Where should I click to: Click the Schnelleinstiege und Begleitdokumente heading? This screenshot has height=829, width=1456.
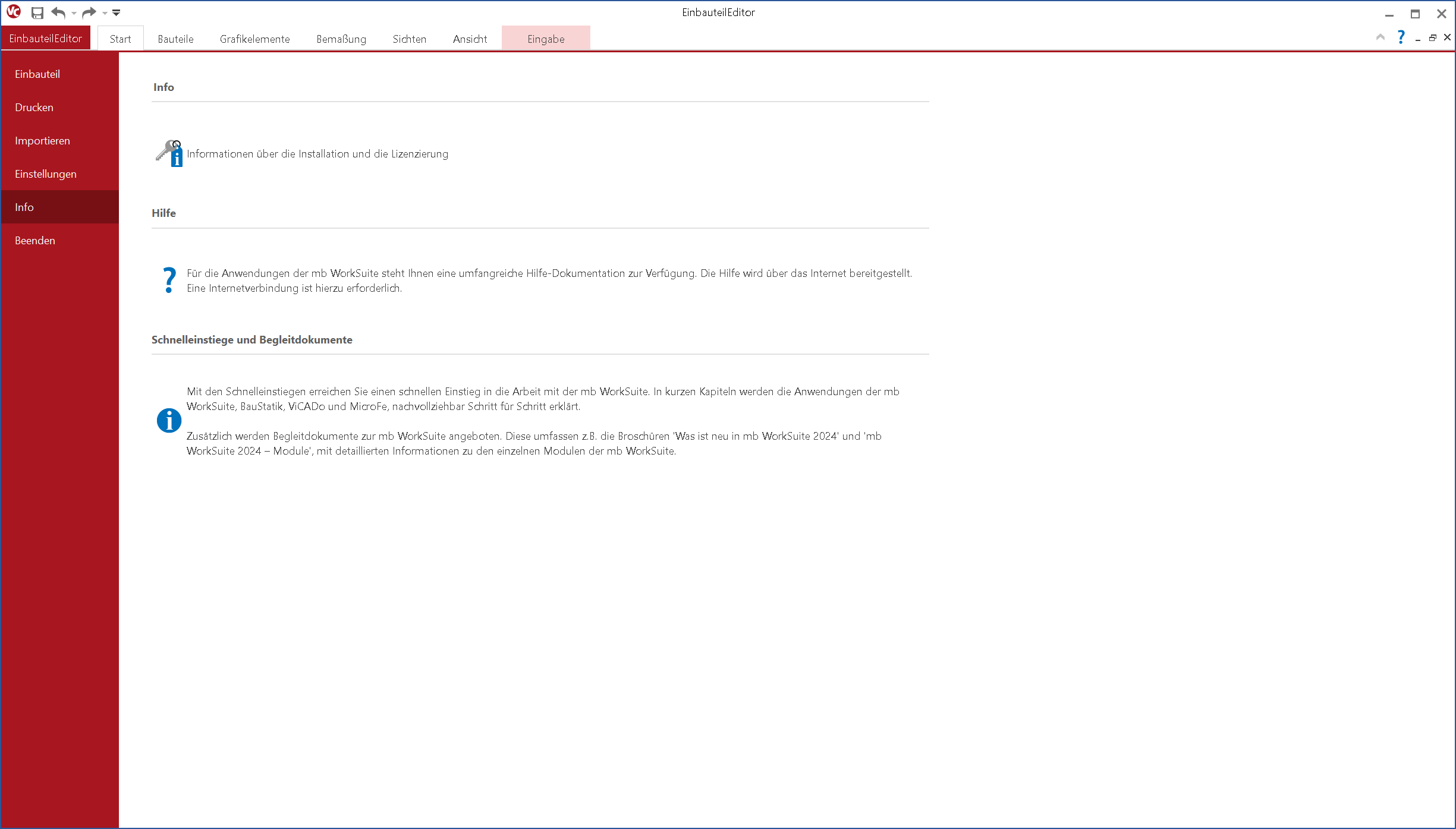(x=252, y=340)
